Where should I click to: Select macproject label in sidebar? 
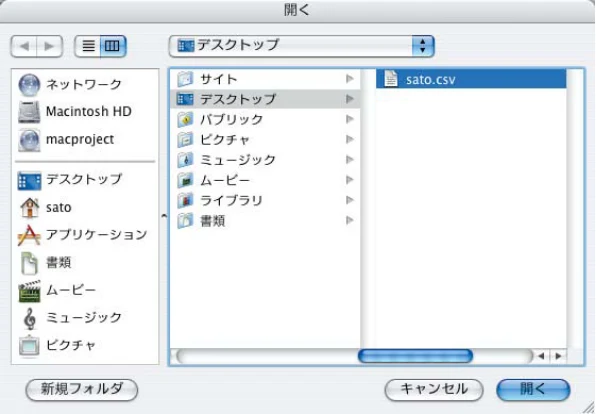click(80, 140)
